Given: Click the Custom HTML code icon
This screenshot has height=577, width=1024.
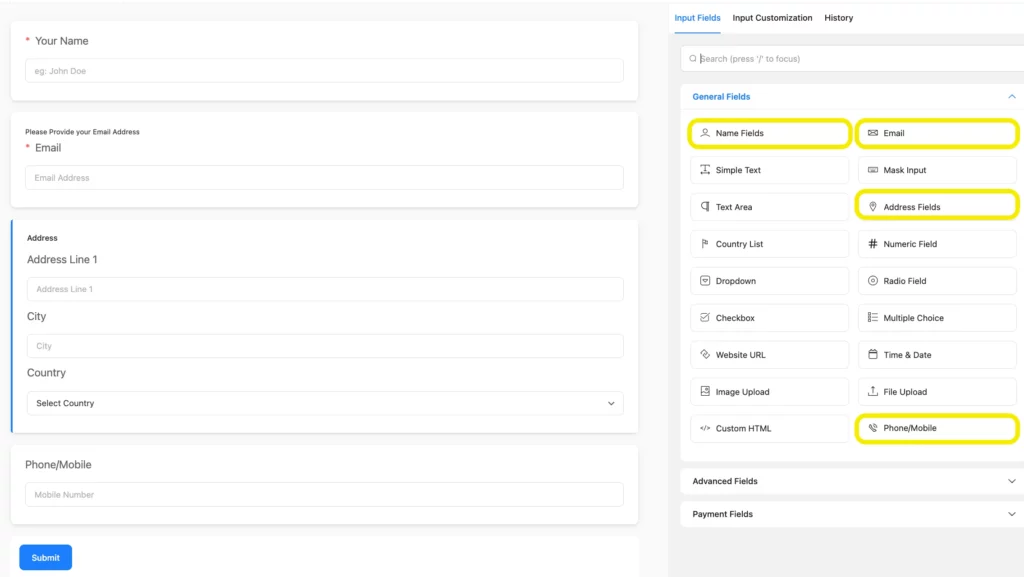Looking at the screenshot, I should click(x=705, y=428).
